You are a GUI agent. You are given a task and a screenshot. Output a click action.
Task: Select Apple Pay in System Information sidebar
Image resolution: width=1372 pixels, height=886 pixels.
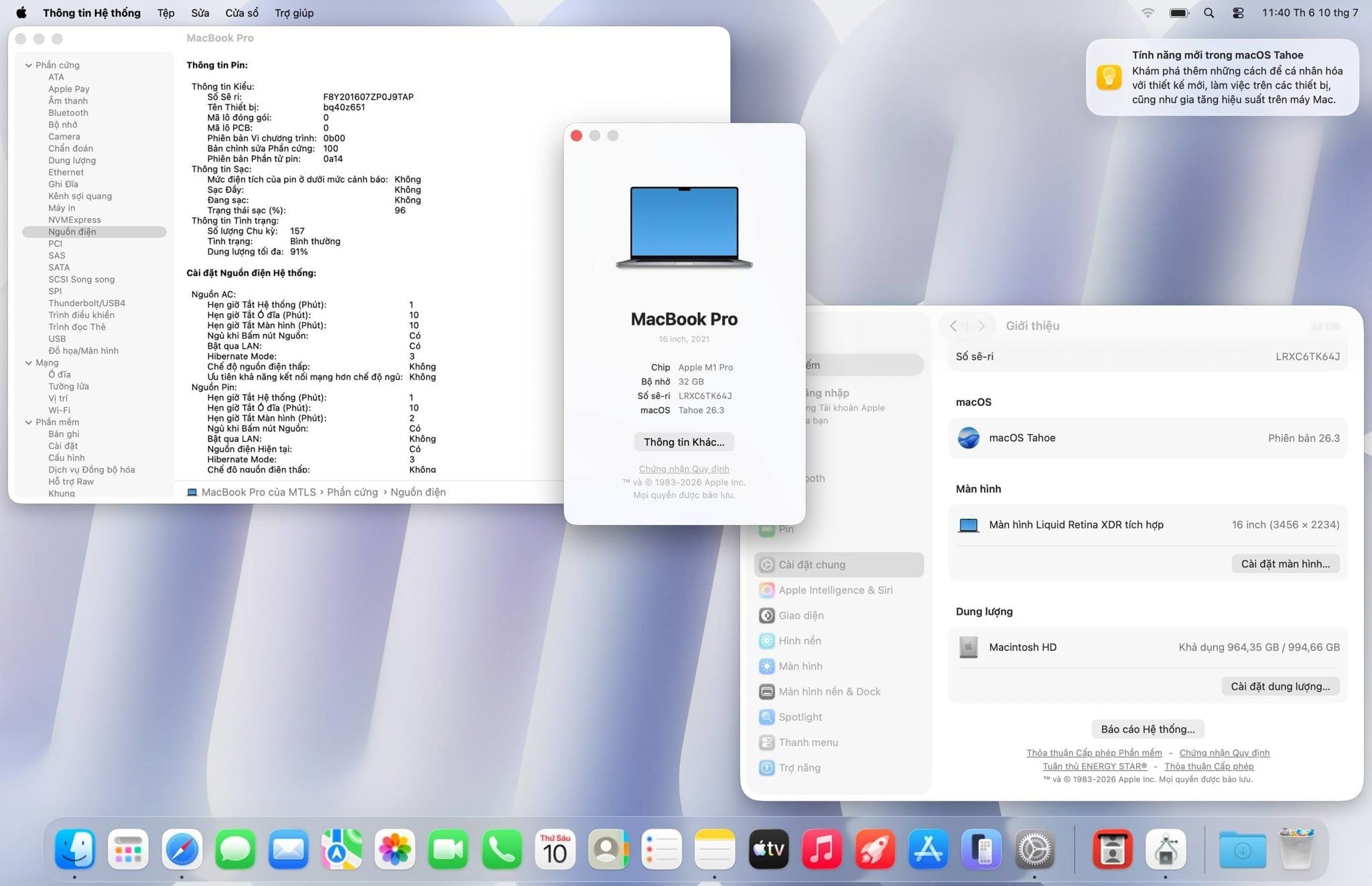pyautogui.click(x=69, y=89)
